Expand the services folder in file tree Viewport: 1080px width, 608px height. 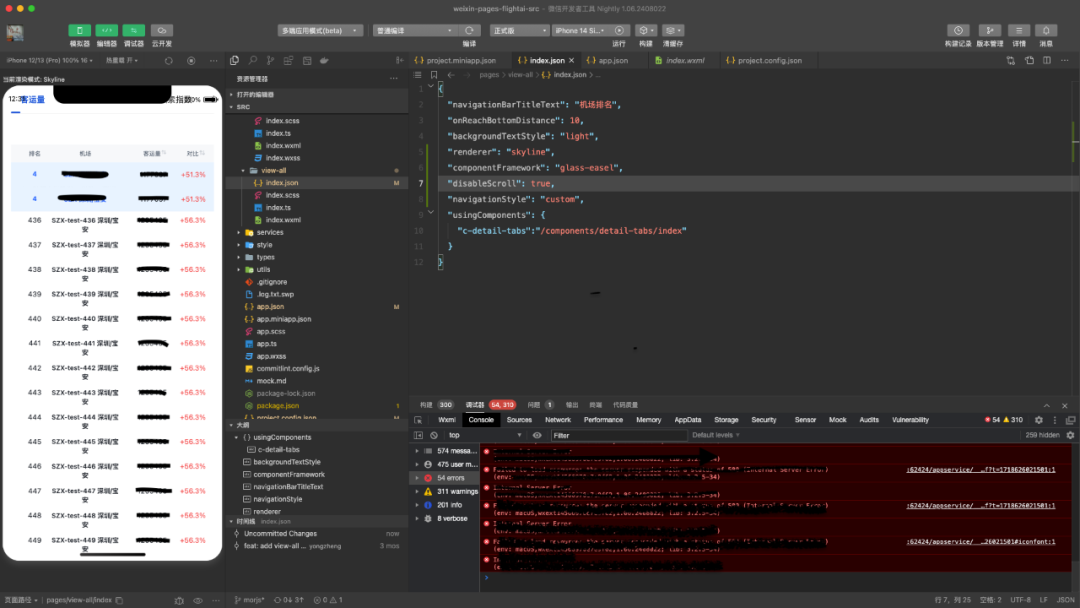tap(269, 232)
